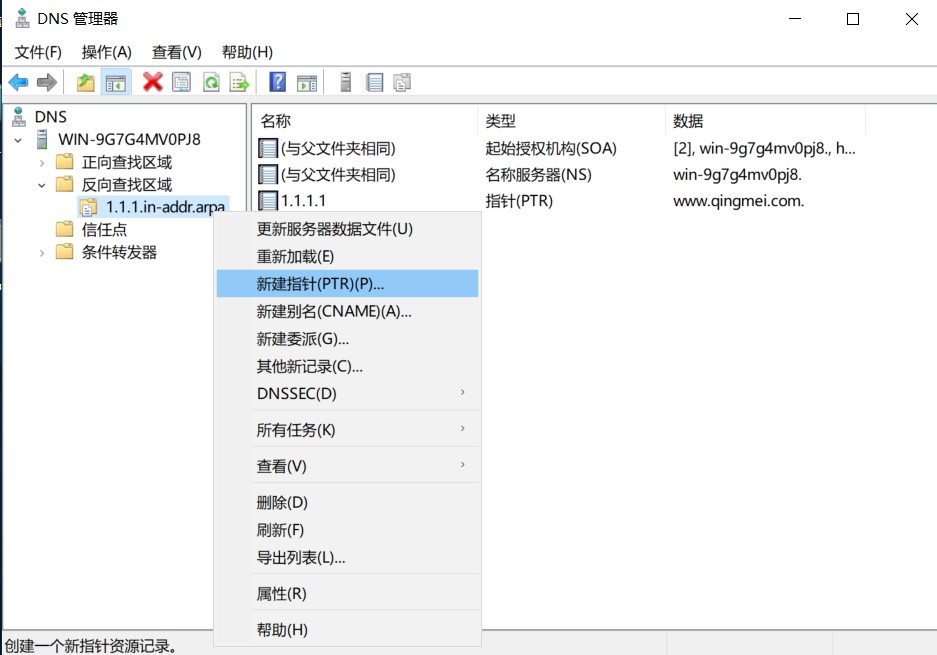Viewport: 937px width, 655px height.
Task: Choose 删除(D) from context menu
Action: pos(348,503)
